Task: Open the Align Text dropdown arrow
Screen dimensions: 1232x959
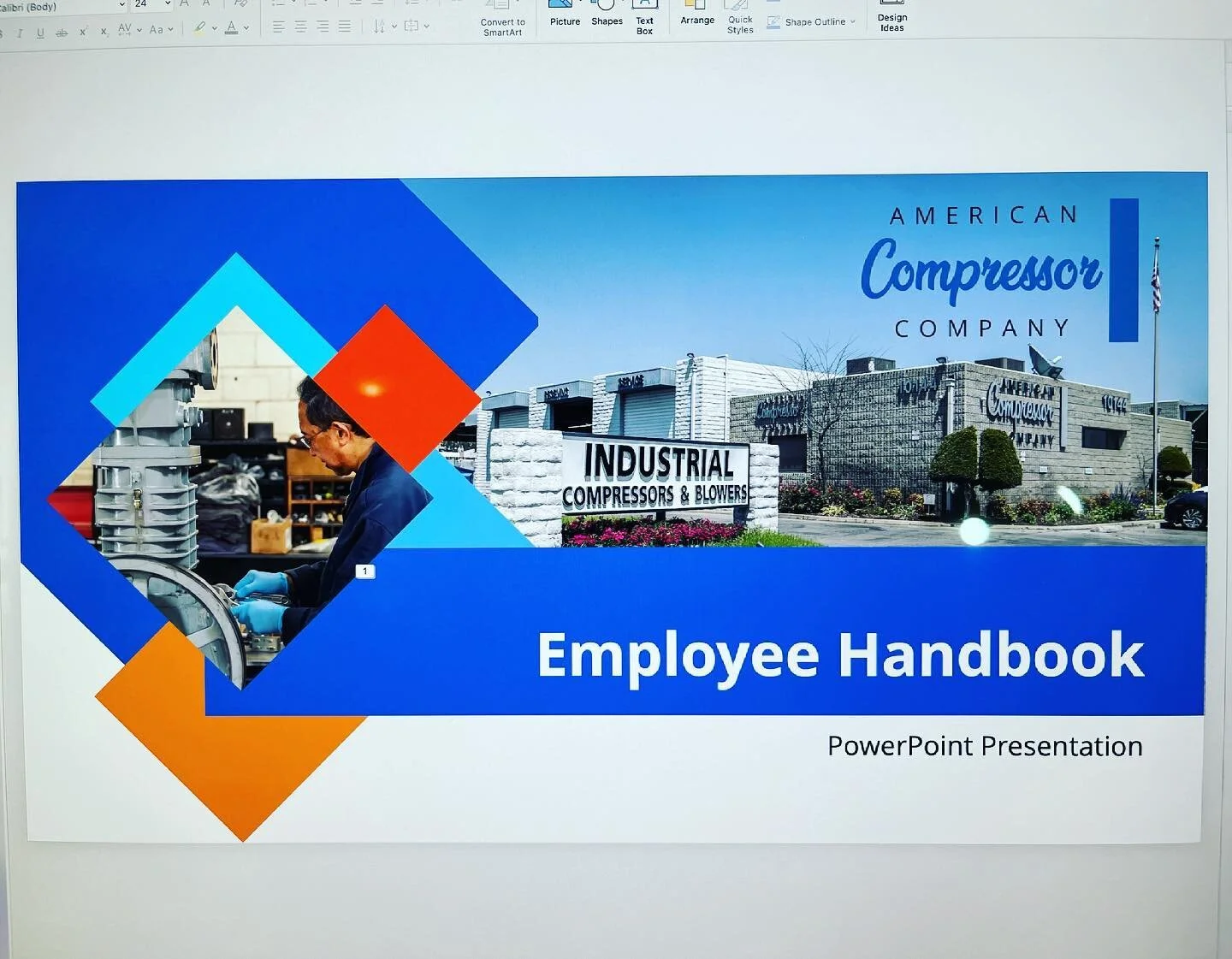Action: pos(427,26)
